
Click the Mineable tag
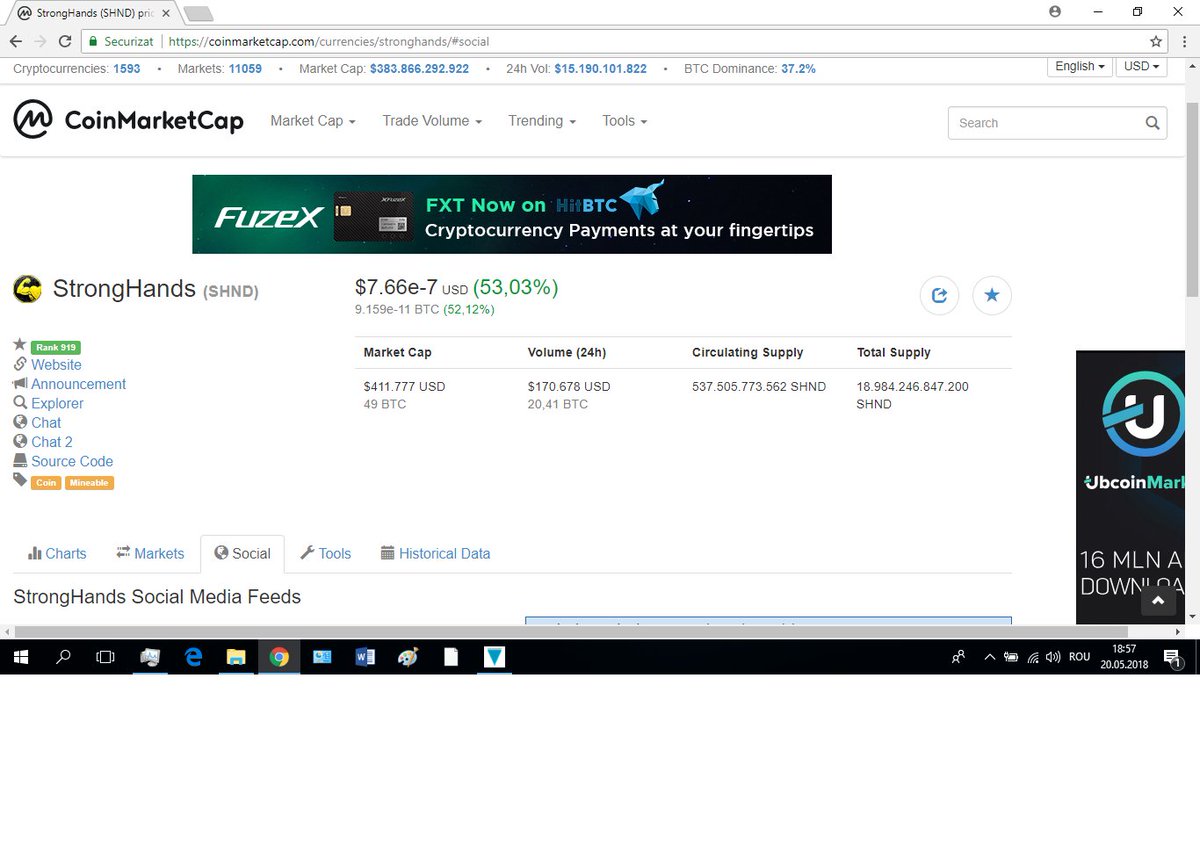point(90,483)
